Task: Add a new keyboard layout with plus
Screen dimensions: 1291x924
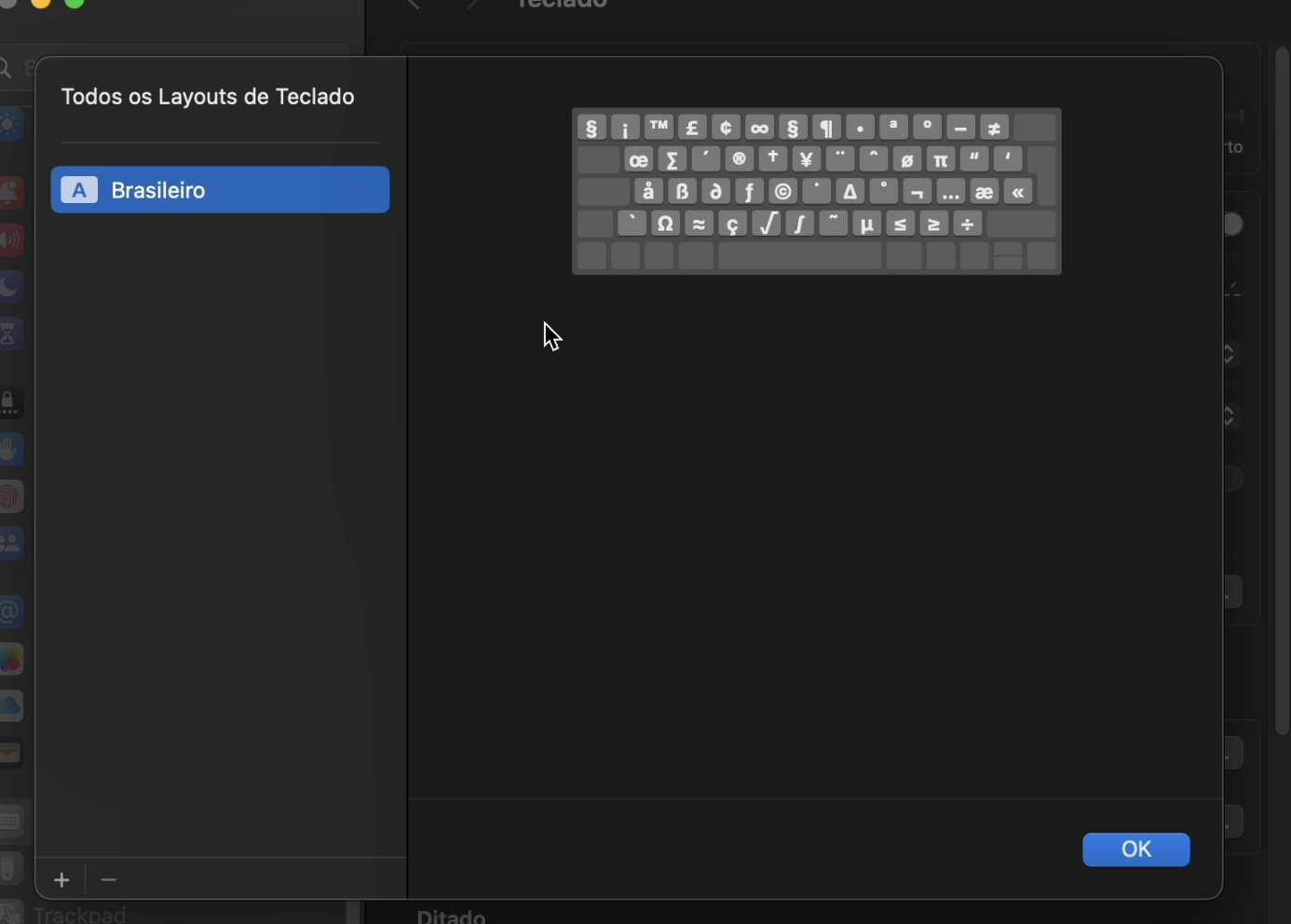Action: tap(61, 880)
